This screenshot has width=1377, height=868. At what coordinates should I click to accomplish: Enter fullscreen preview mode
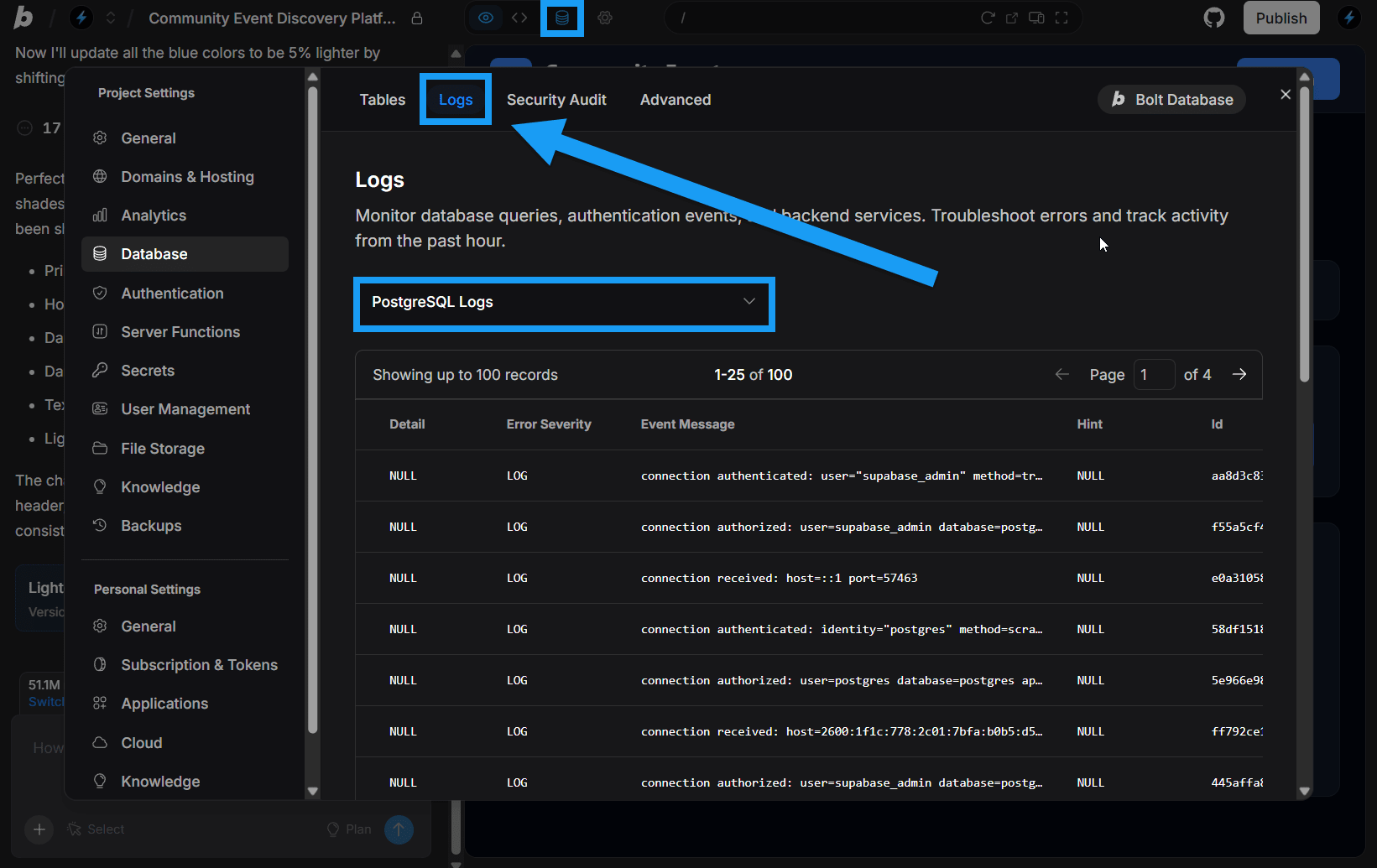click(1061, 17)
